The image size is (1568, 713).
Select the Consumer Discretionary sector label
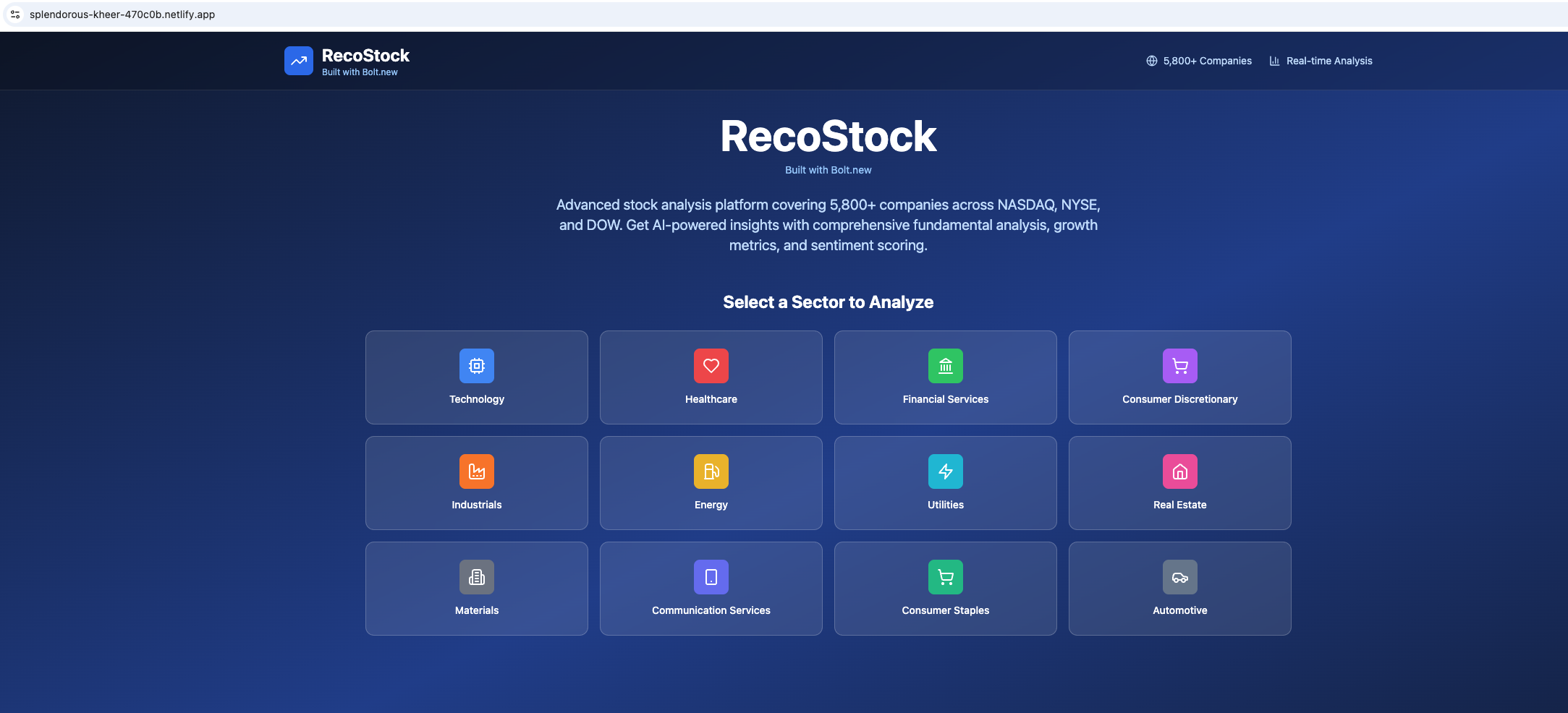point(1180,399)
